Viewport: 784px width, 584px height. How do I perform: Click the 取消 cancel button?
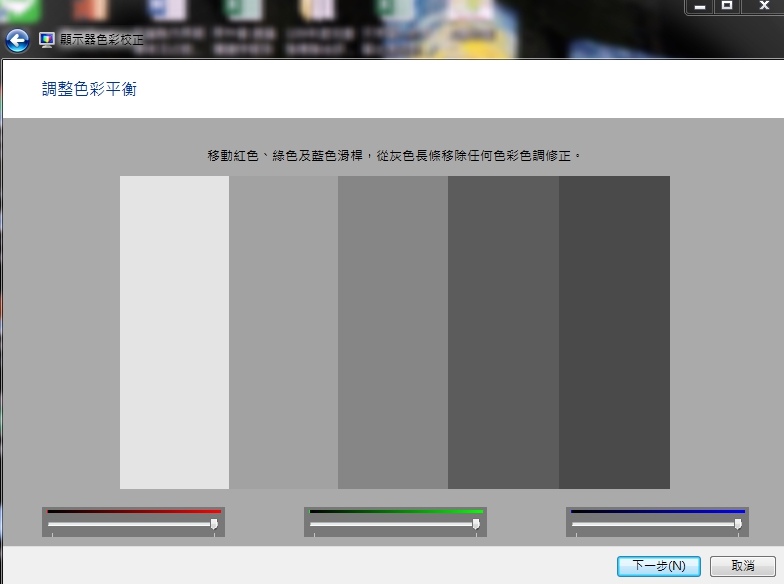742,566
